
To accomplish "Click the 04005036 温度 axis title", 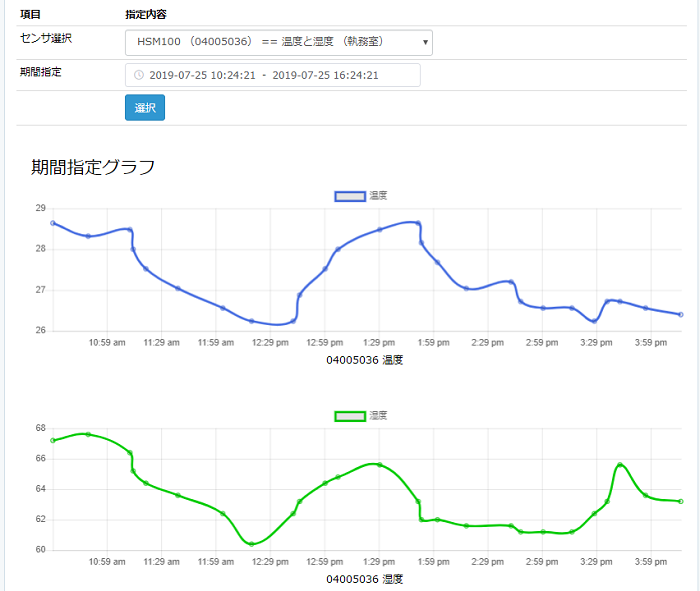I will click(x=364, y=360).
